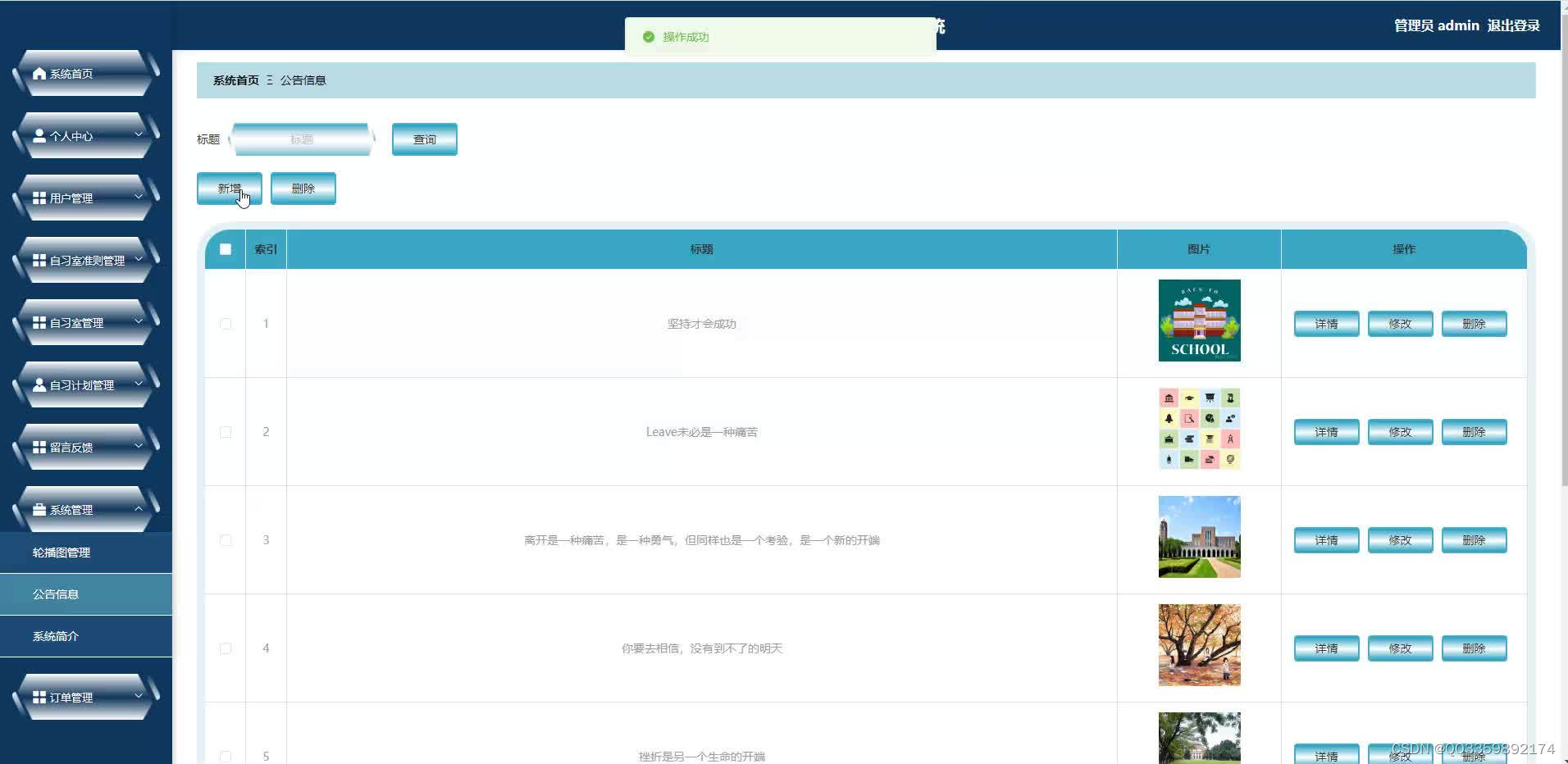Image resolution: width=1568 pixels, height=764 pixels.
Task: Click the 查询 search button
Action: pos(425,139)
